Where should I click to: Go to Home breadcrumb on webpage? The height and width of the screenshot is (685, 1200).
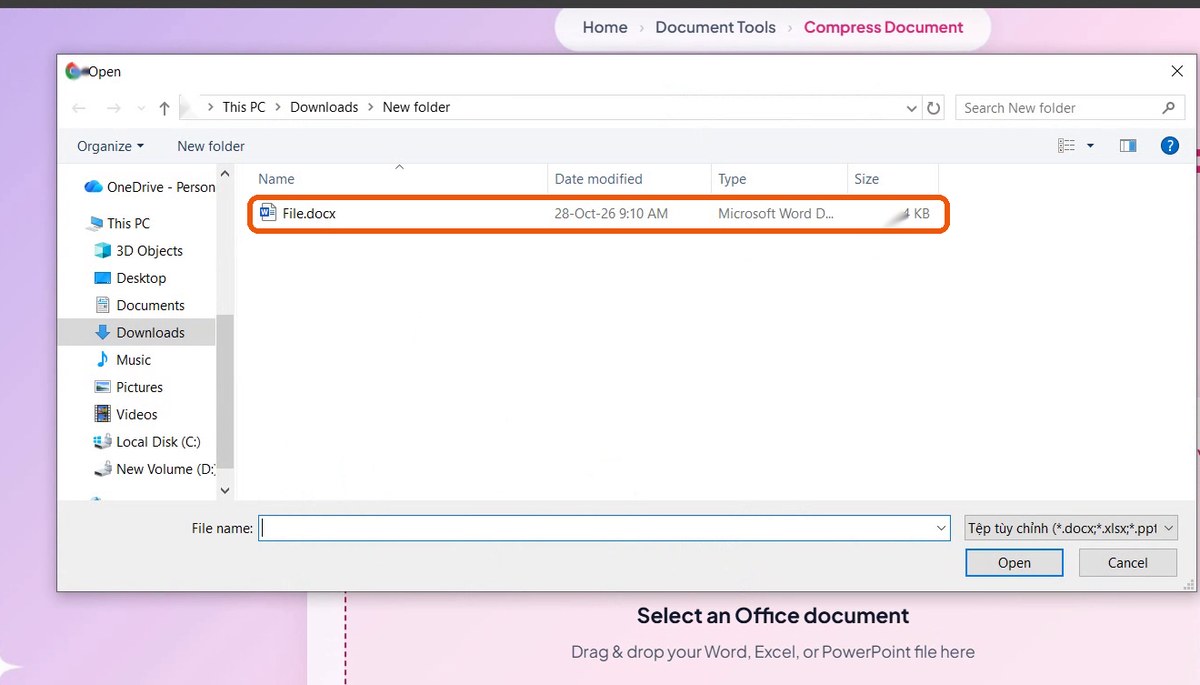pyautogui.click(x=605, y=28)
